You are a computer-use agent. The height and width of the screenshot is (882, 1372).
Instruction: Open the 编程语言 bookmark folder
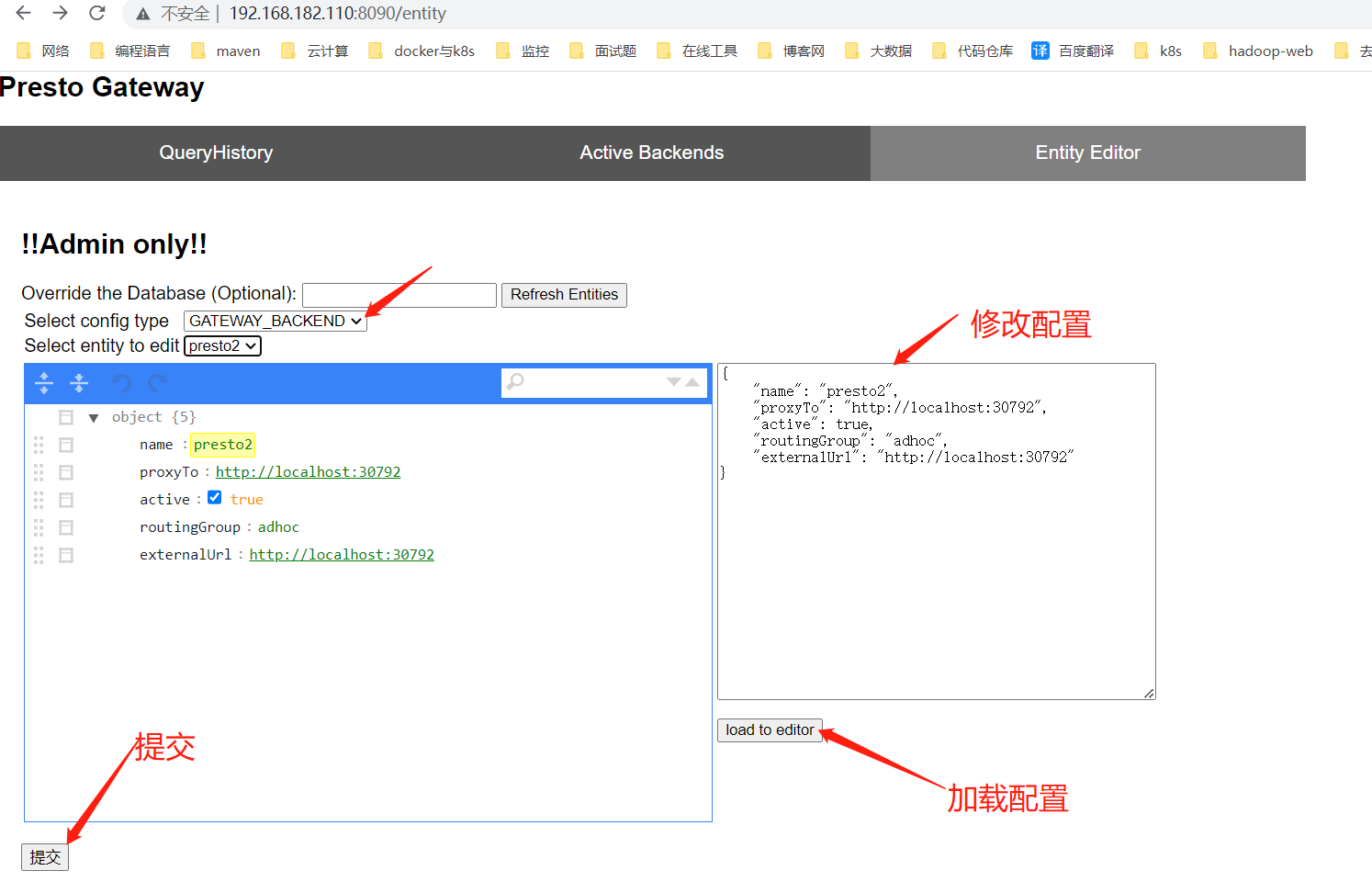(130, 51)
